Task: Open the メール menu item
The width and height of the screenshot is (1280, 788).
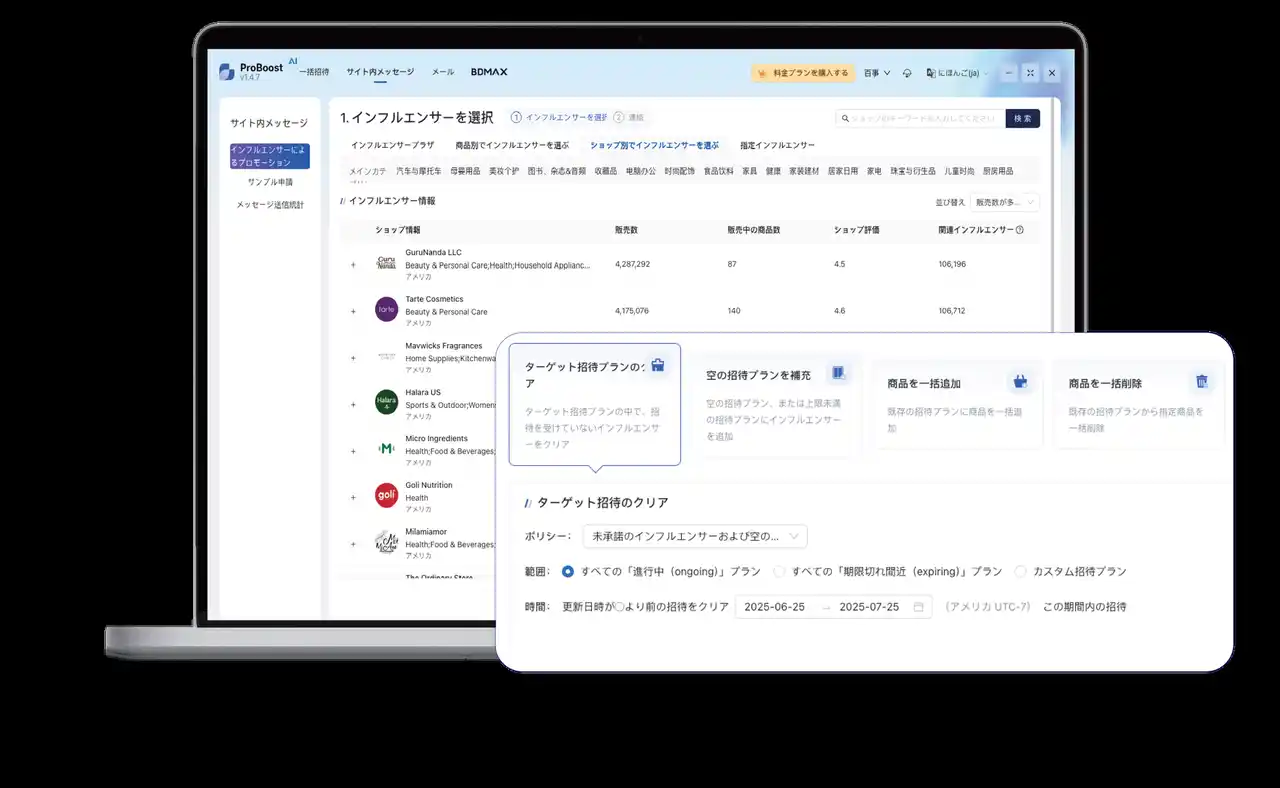Action: [x=442, y=72]
